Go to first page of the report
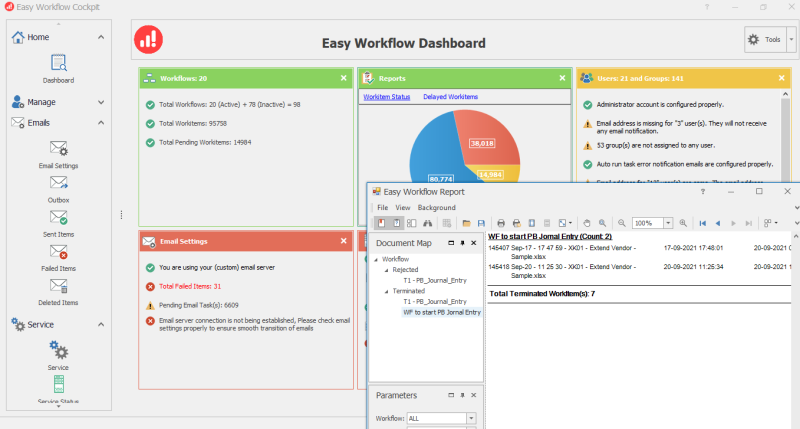800x429 pixels. [x=703, y=223]
